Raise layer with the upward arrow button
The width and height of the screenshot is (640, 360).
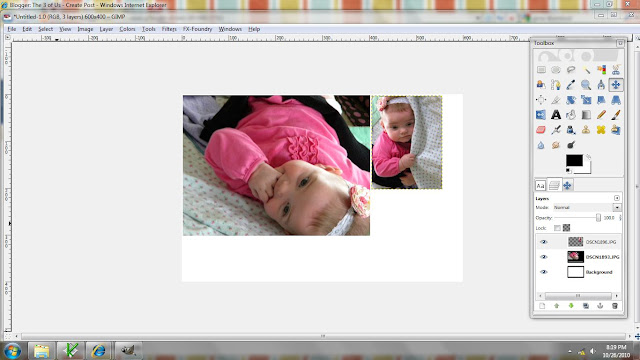pyautogui.click(x=556, y=306)
